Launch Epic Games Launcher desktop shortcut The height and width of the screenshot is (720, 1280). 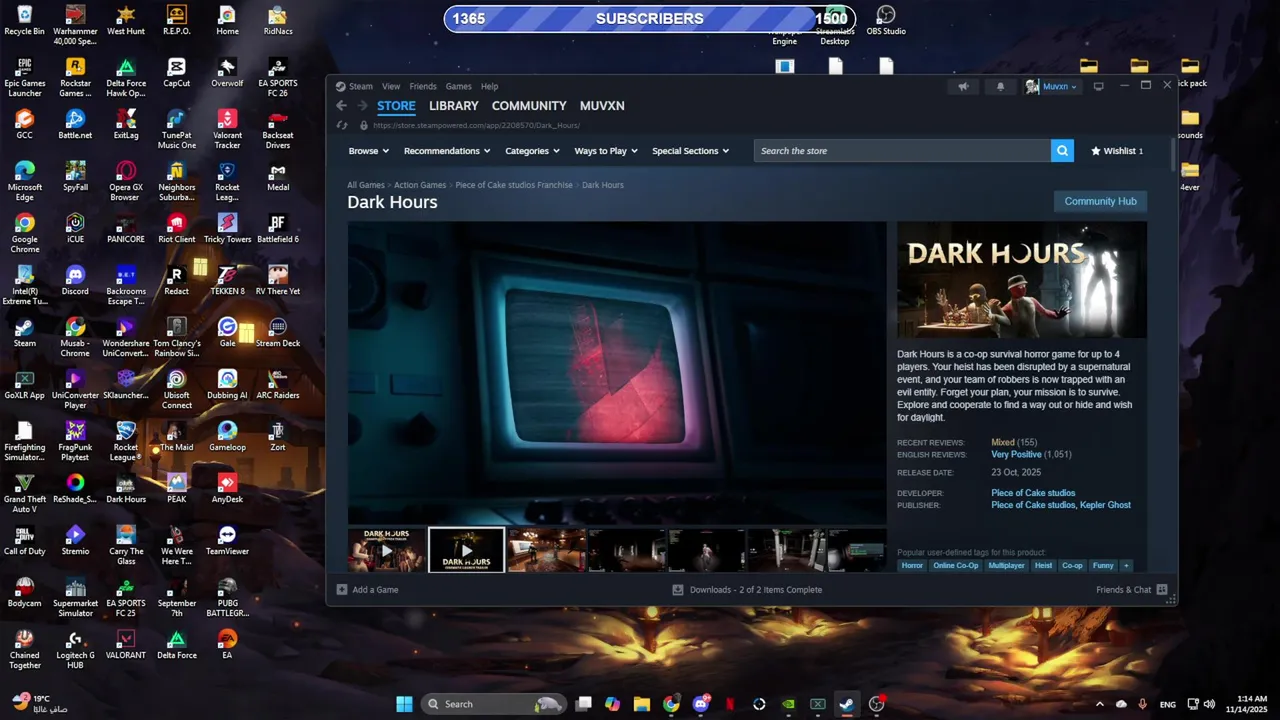pos(25,77)
